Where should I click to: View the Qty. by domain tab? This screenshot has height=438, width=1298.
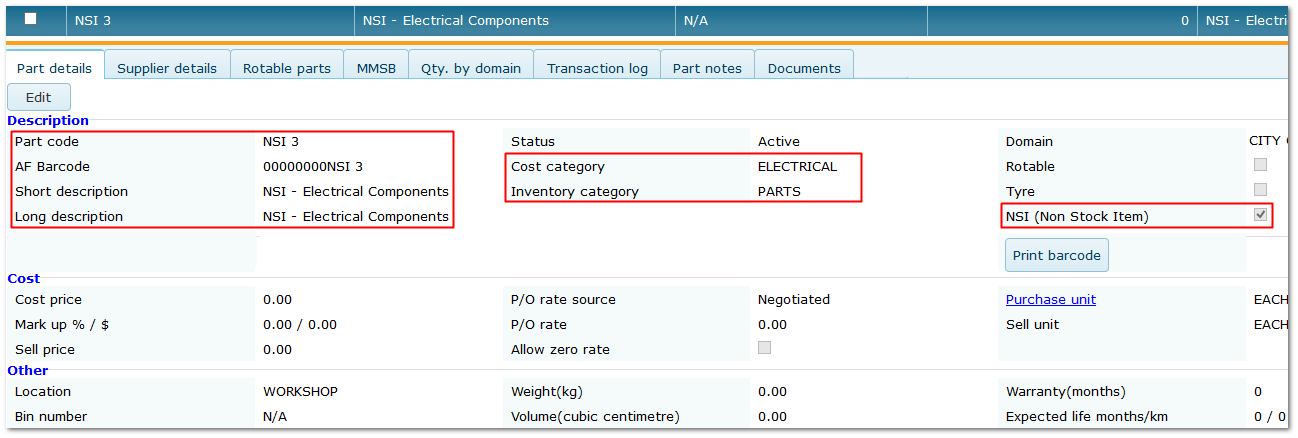pos(470,68)
